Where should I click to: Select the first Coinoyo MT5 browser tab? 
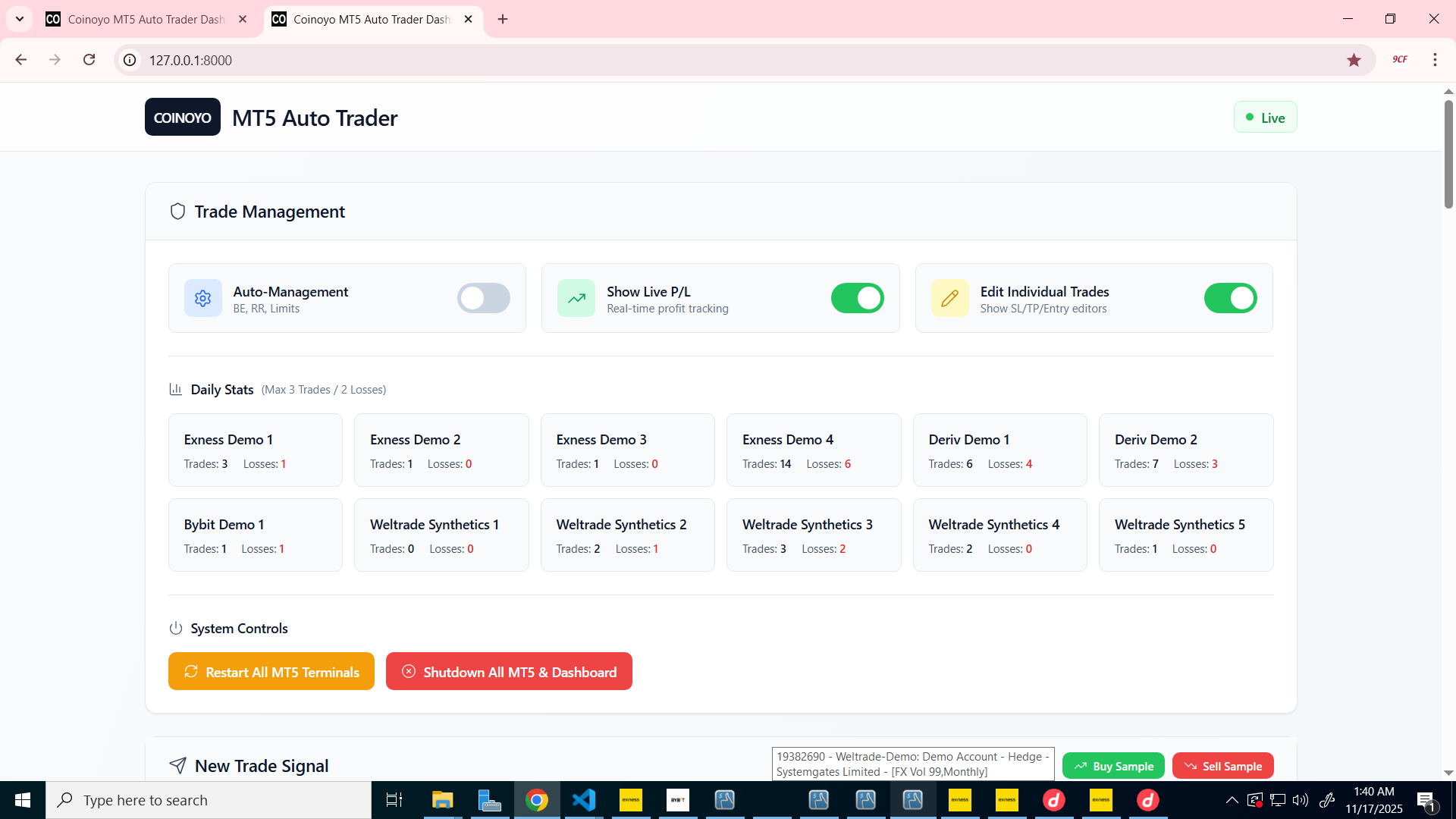144,19
